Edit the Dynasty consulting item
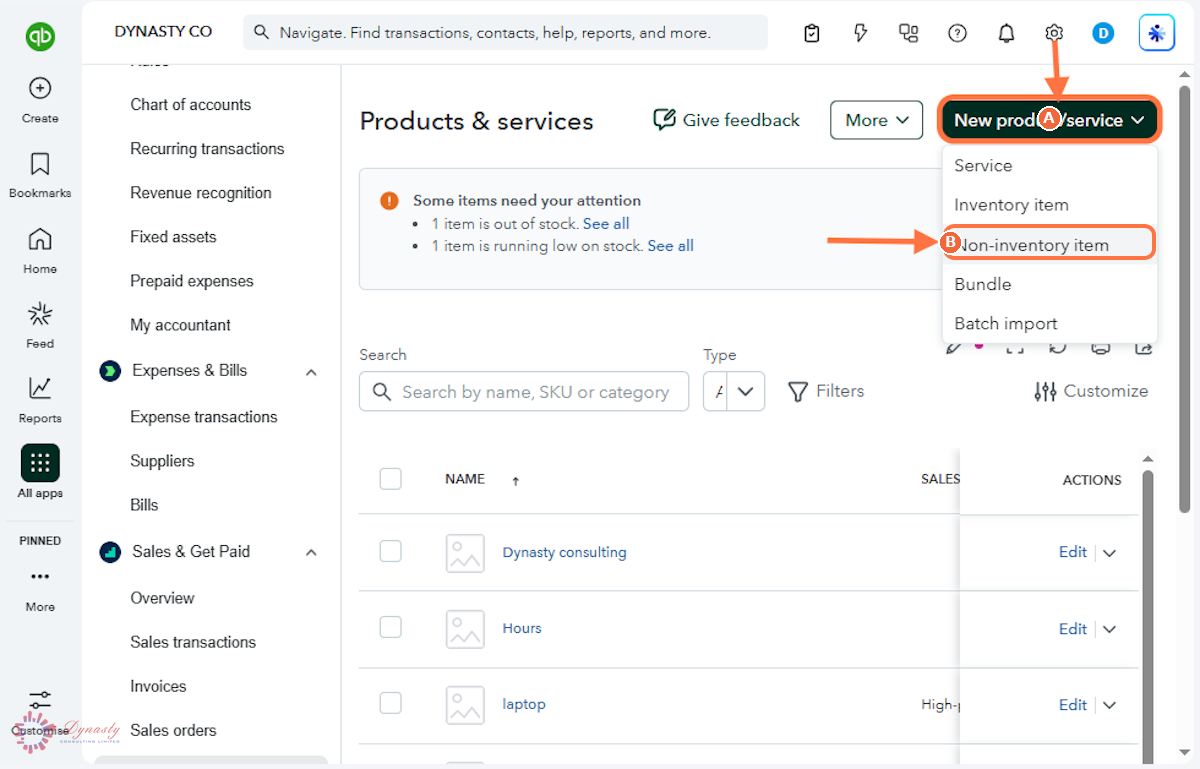 [1072, 552]
